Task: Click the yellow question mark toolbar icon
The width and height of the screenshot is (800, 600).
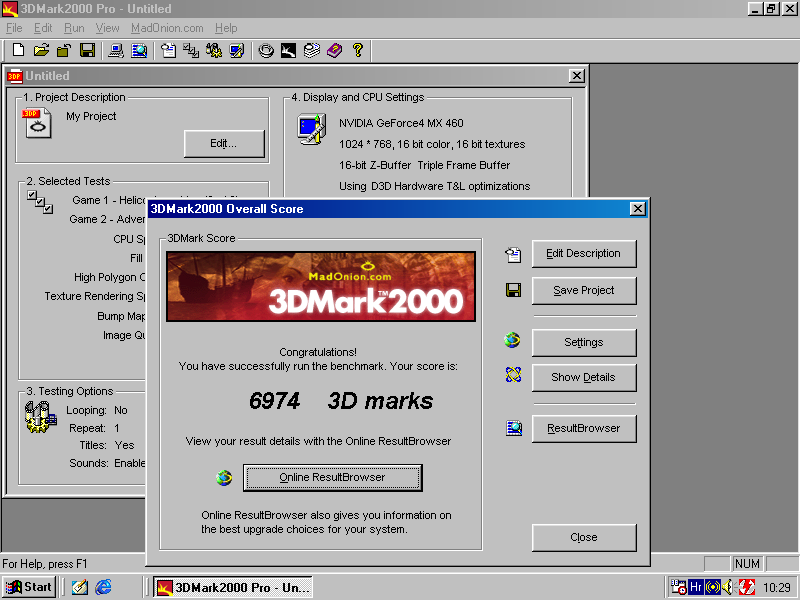Action: (x=358, y=50)
